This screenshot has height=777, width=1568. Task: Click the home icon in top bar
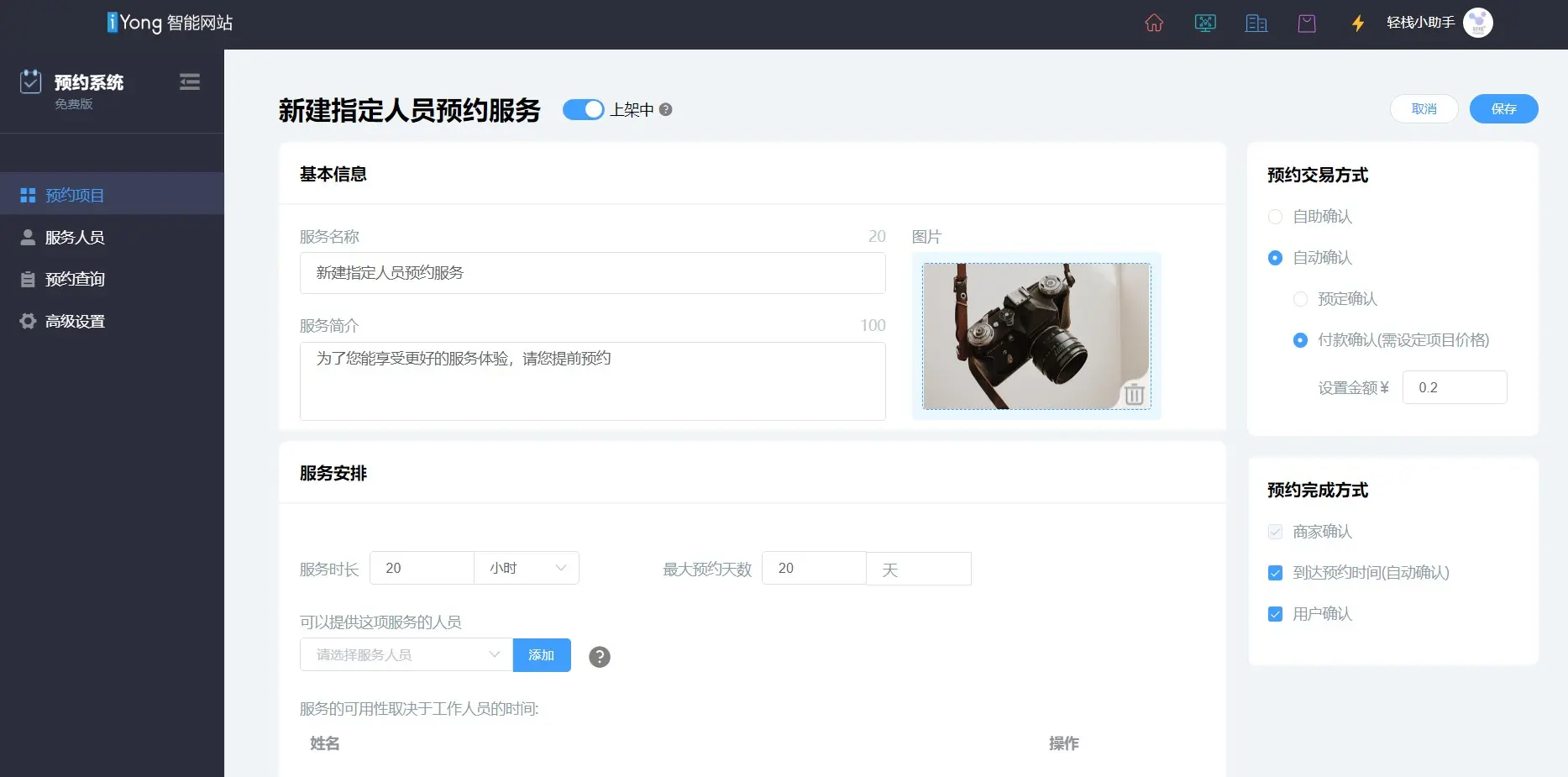[1154, 24]
